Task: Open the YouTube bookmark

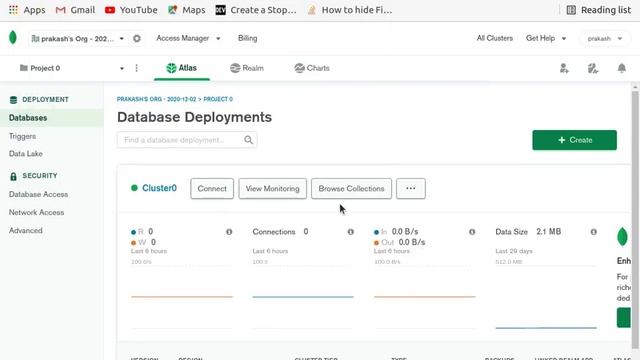Action: pos(131,10)
